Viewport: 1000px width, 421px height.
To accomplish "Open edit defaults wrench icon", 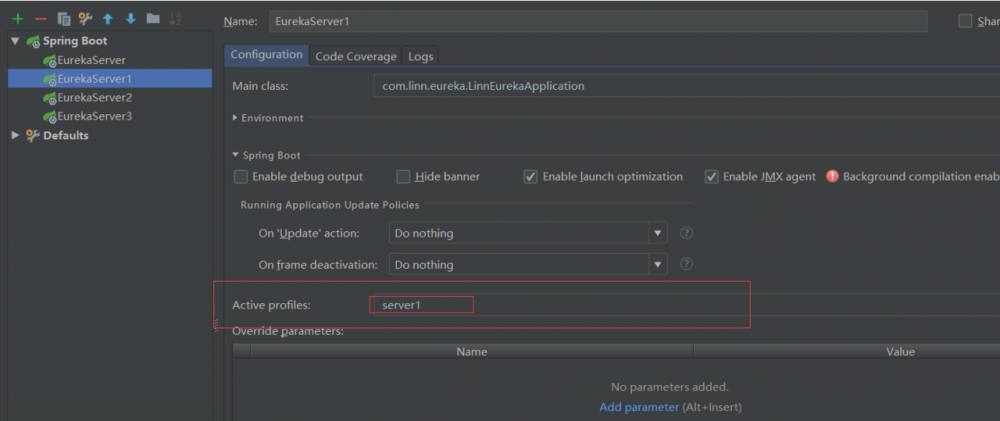I will point(85,19).
